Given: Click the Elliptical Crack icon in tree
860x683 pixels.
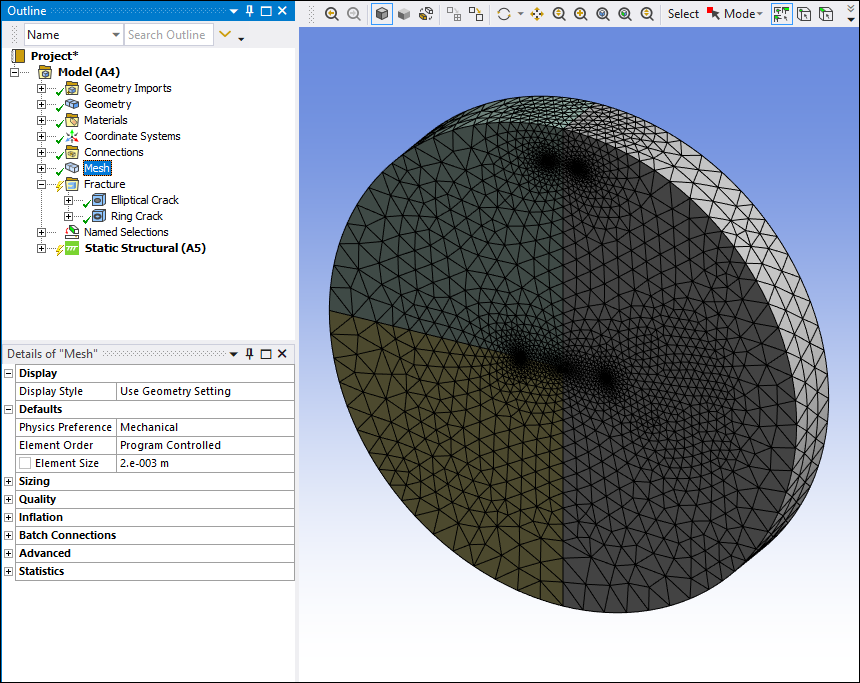Looking at the screenshot, I should [x=98, y=200].
